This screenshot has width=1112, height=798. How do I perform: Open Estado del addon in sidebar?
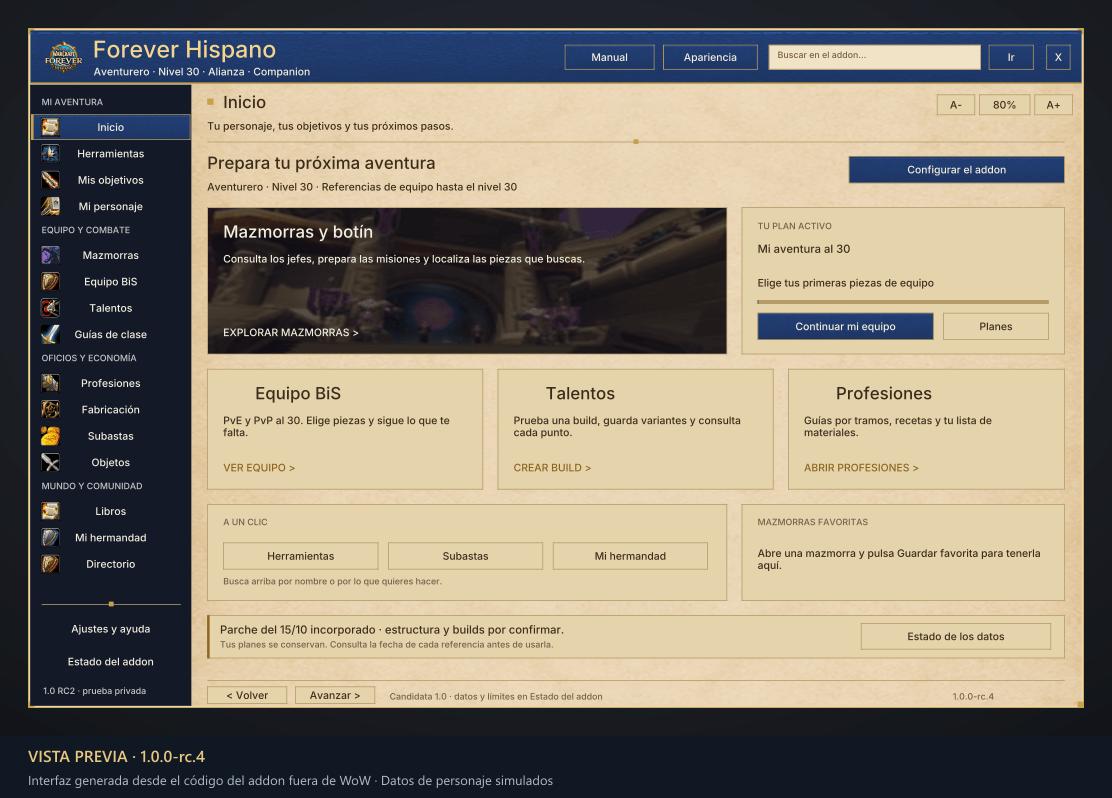(111, 662)
